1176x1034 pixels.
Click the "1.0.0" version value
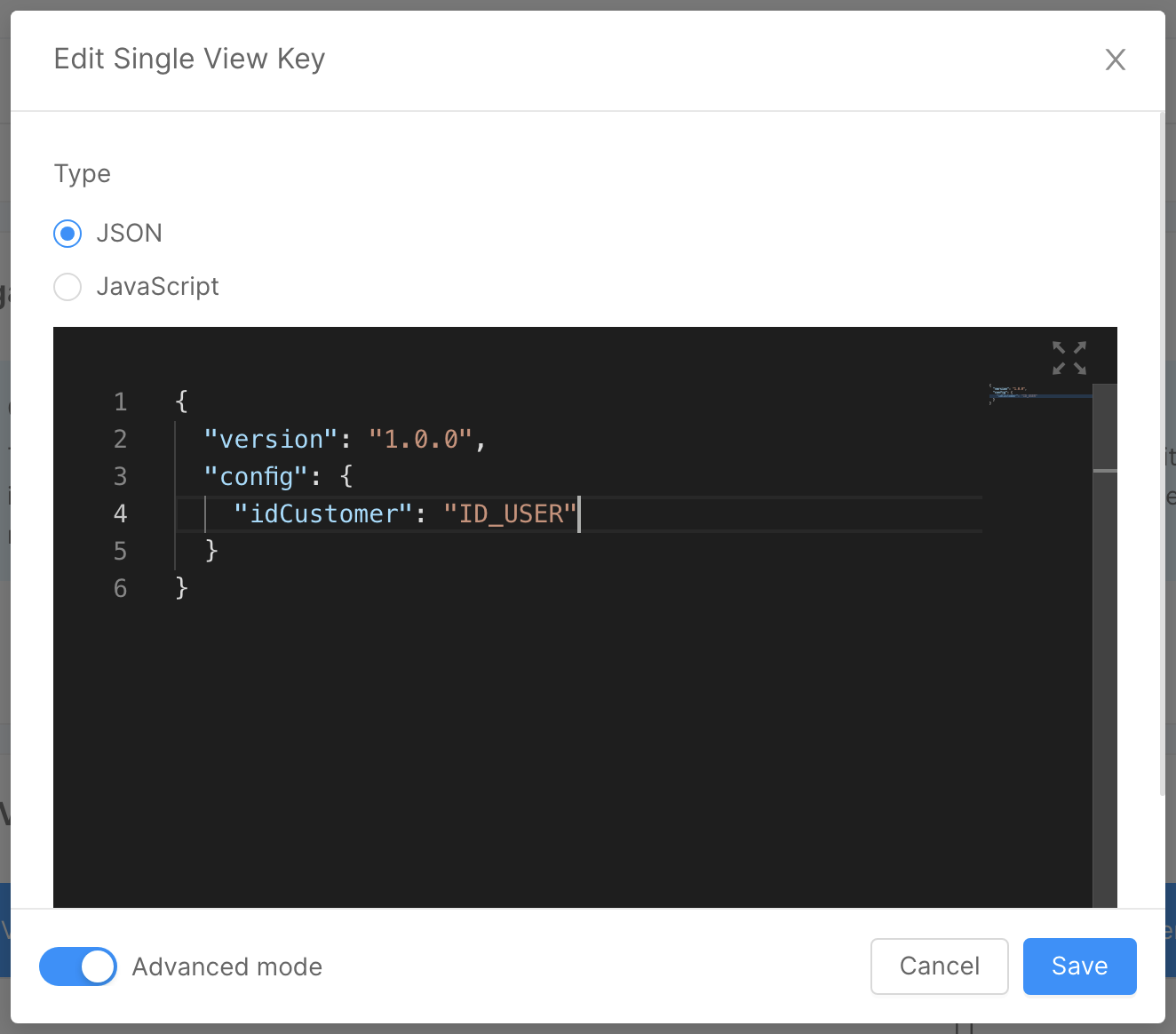click(421, 440)
